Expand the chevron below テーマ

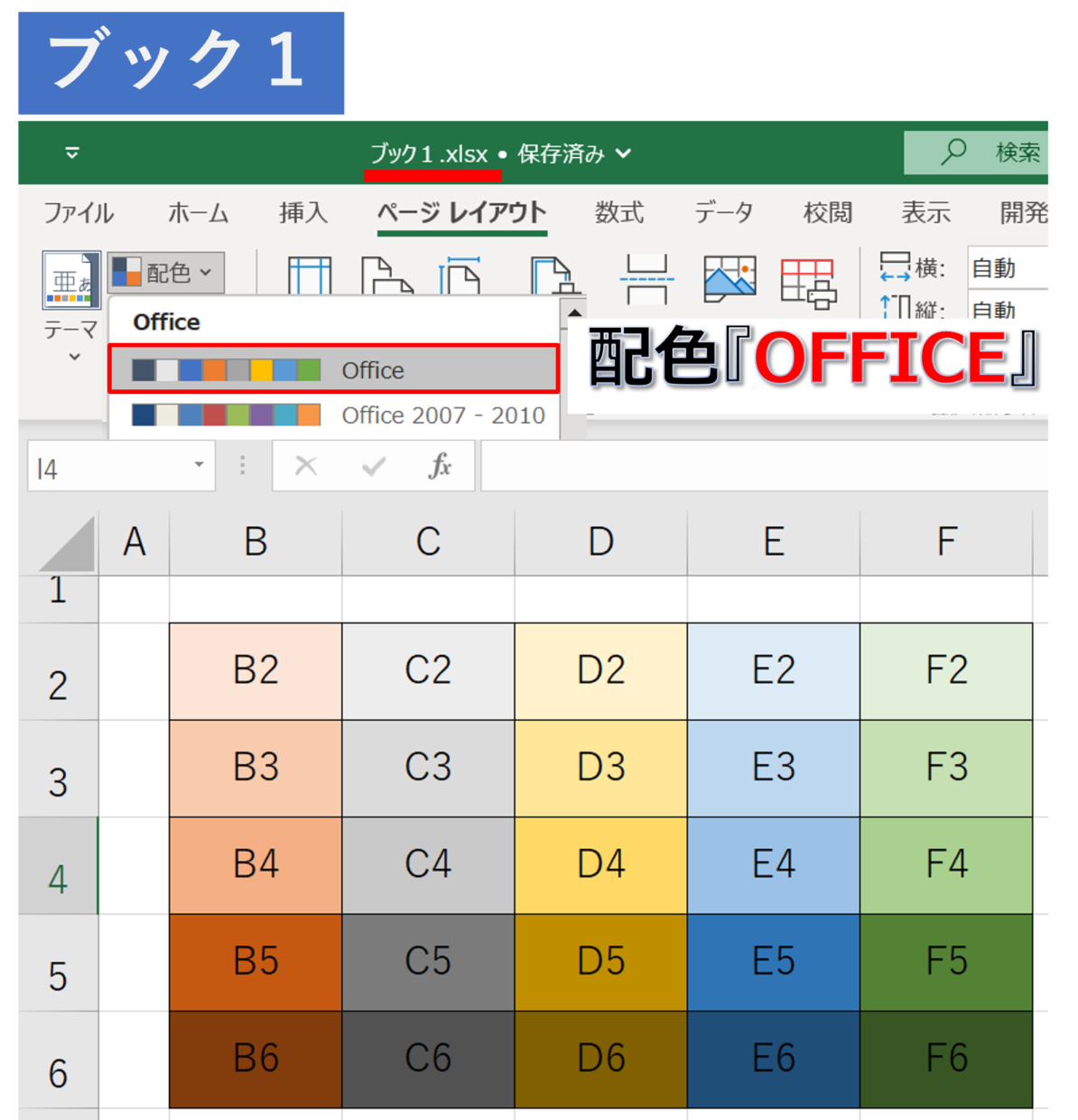(74, 357)
